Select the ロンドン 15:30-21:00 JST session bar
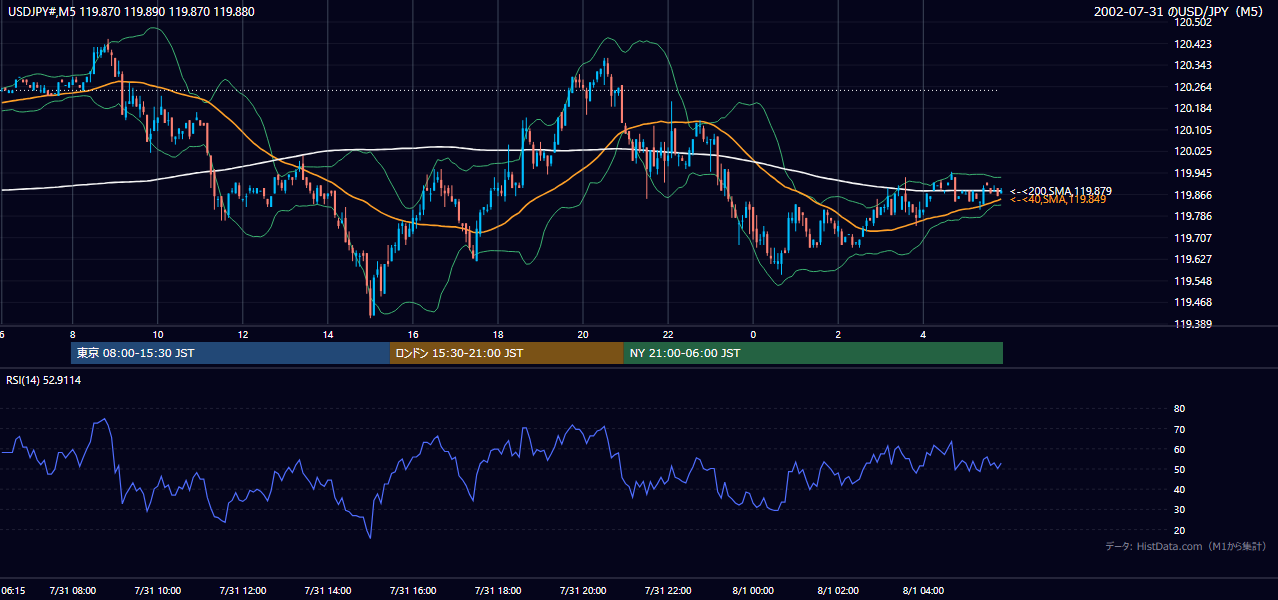1278x600 pixels. [x=506, y=353]
